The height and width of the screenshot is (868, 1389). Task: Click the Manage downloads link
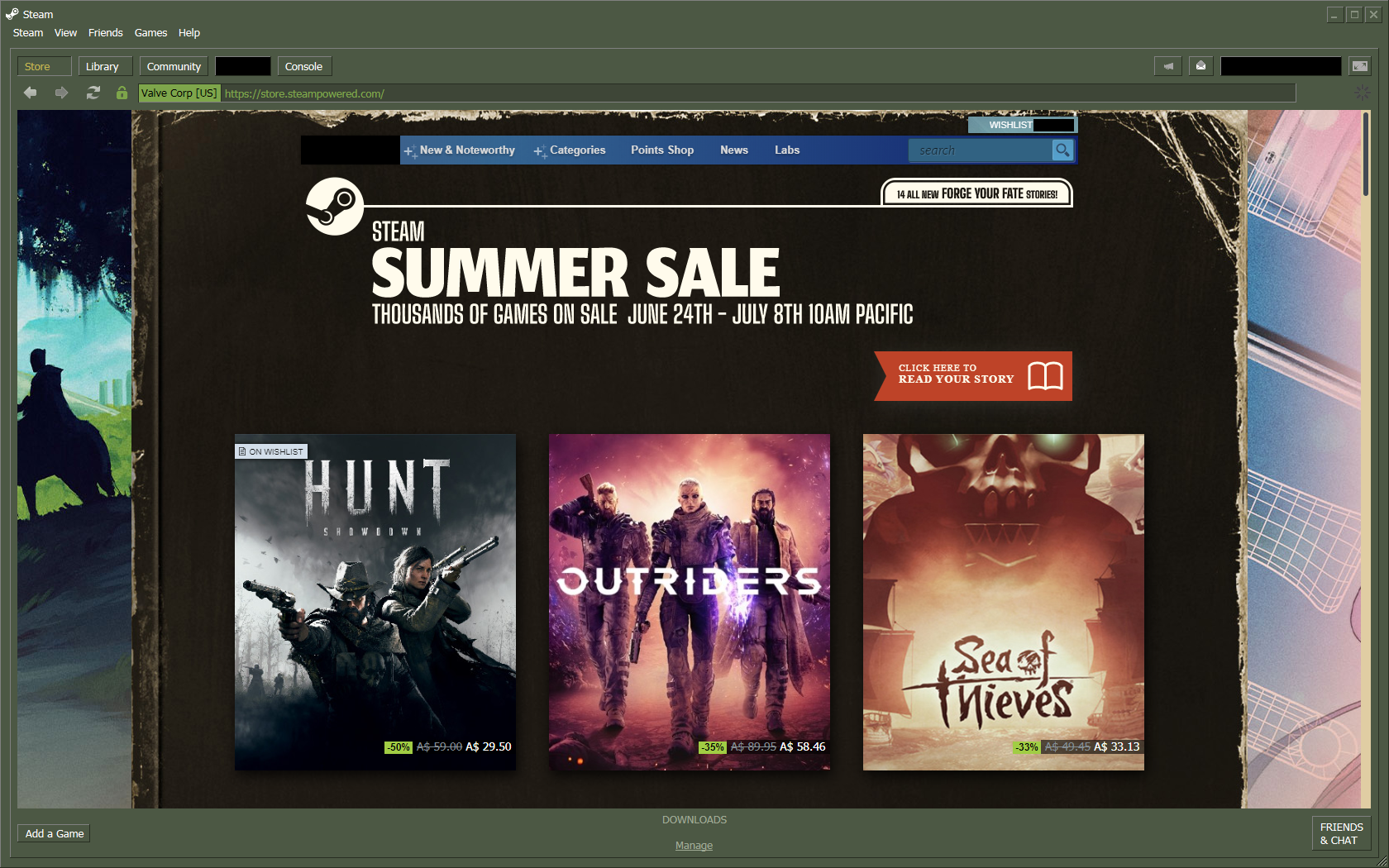(x=694, y=845)
